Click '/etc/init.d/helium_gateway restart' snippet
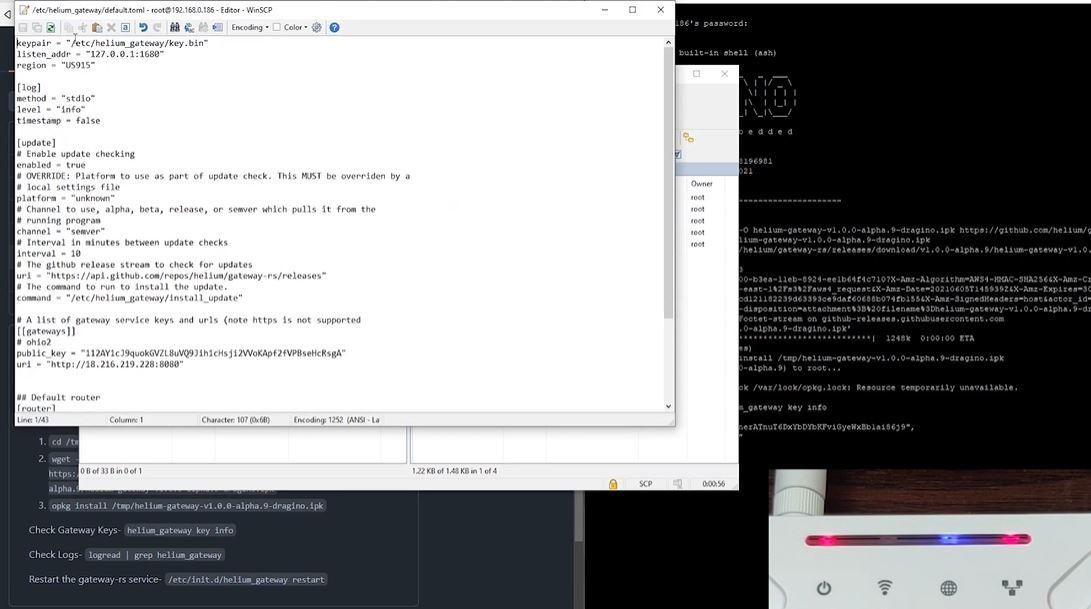 [246, 580]
